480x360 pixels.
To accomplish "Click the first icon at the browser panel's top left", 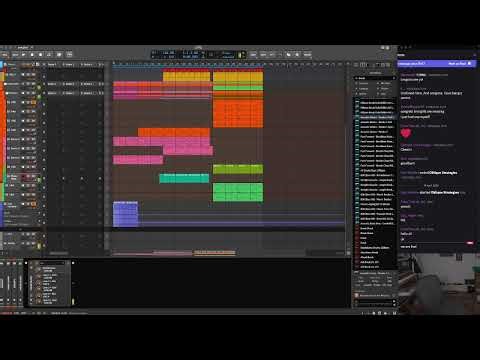I will click(x=356, y=65).
